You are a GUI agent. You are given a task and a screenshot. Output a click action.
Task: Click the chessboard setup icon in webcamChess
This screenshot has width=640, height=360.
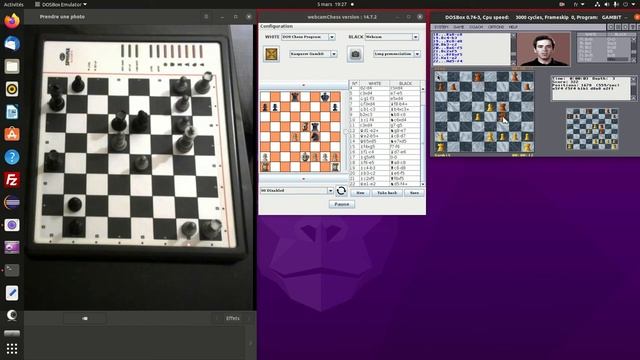[271, 54]
